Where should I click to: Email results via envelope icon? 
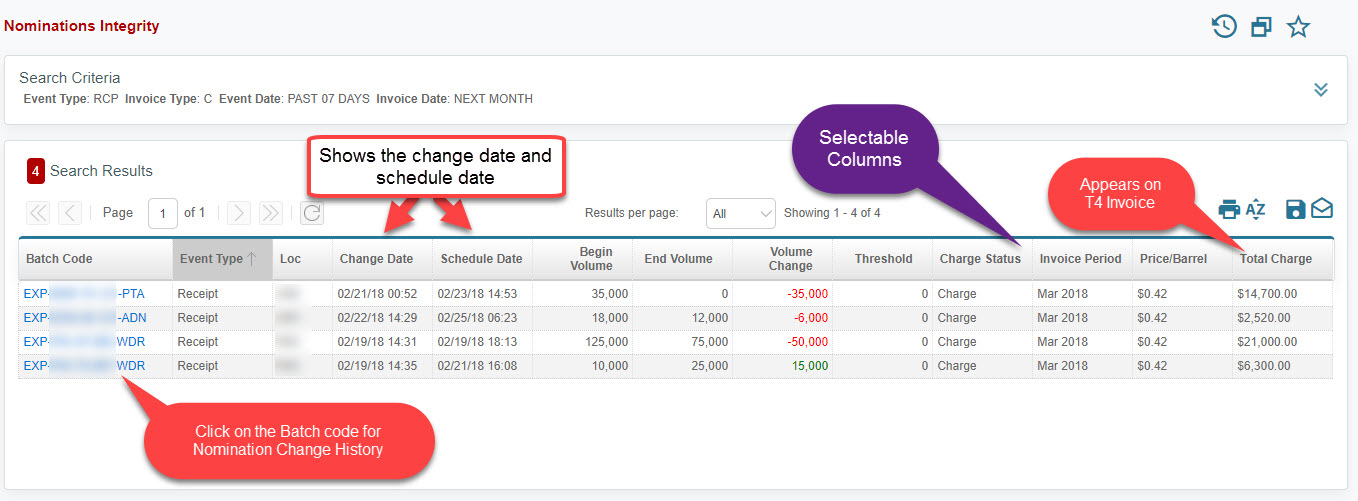(1322, 209)
